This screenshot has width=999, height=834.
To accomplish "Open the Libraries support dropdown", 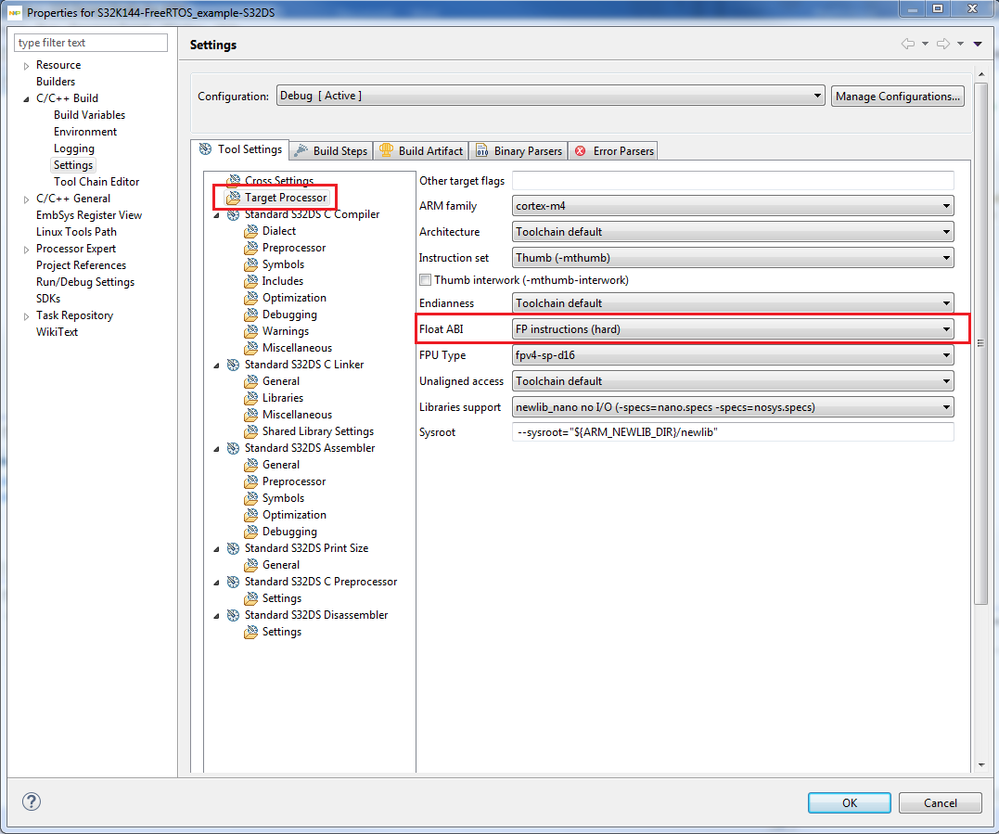I will tap(733, 407).
